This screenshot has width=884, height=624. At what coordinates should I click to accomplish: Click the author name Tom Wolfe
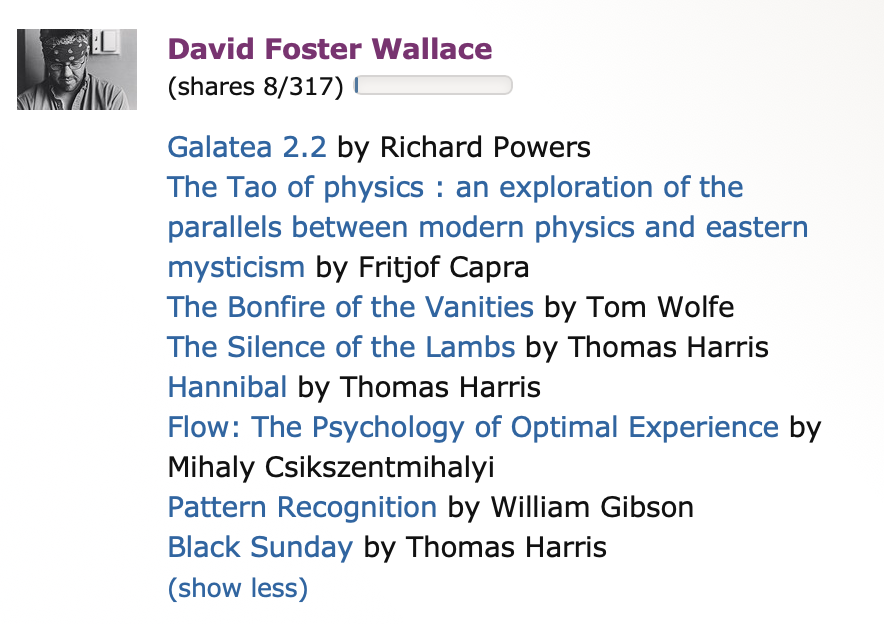pos(660,307)
